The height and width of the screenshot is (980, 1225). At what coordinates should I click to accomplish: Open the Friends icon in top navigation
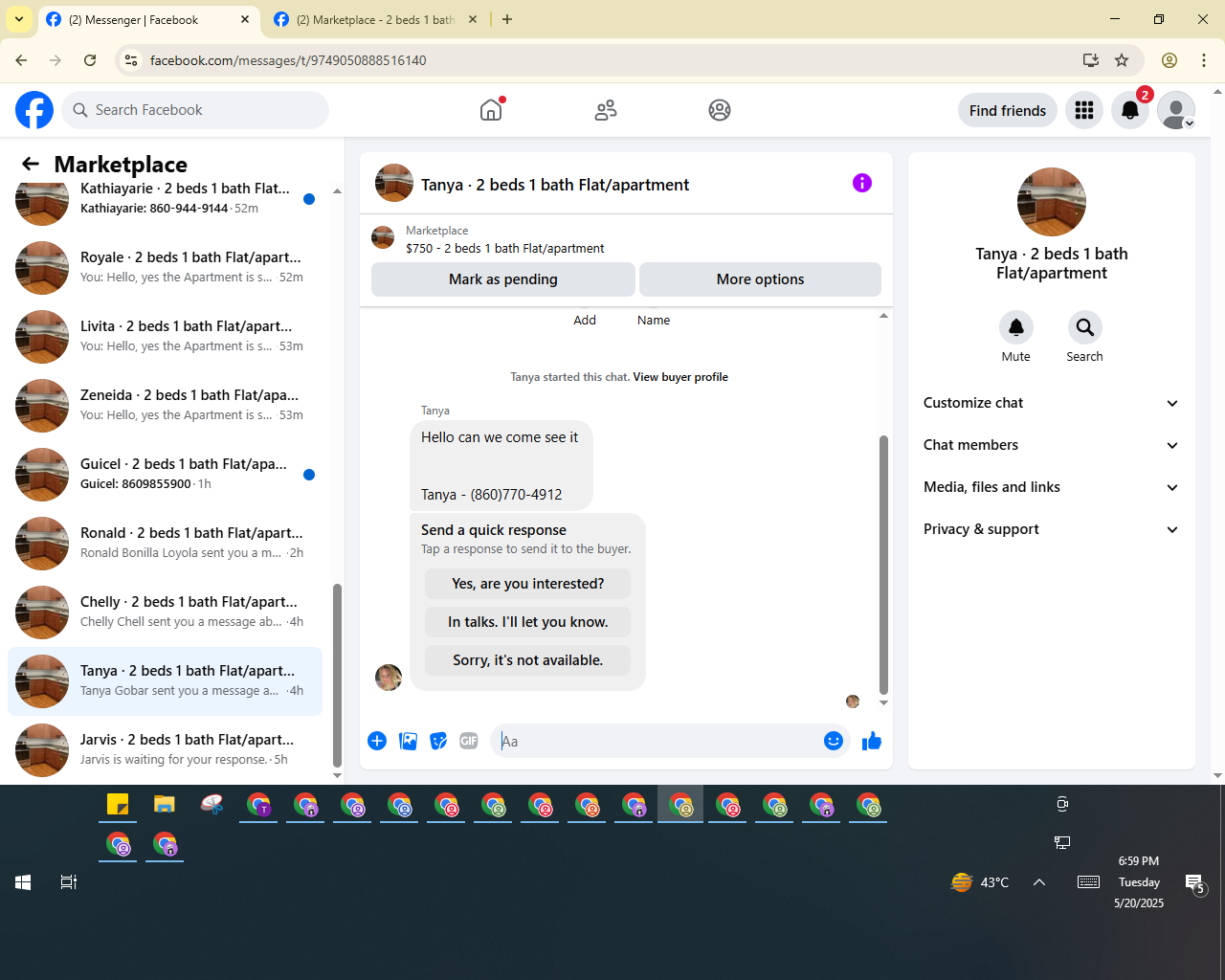pyautogui.click(x=606, y=110)
